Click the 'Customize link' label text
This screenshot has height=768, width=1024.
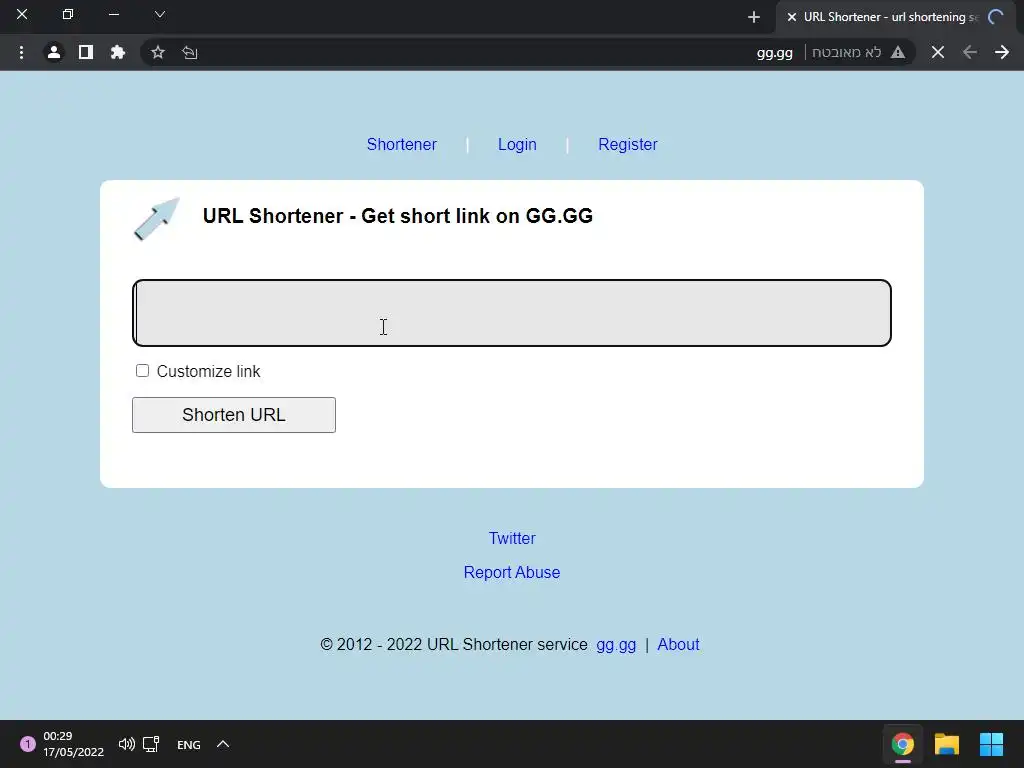pos(208,372)
